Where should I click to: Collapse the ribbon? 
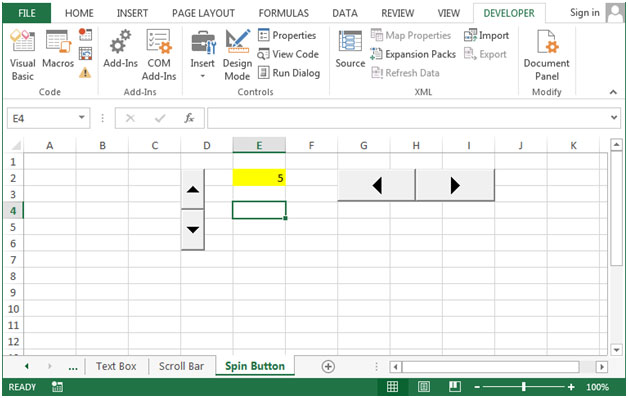point(613,92)
